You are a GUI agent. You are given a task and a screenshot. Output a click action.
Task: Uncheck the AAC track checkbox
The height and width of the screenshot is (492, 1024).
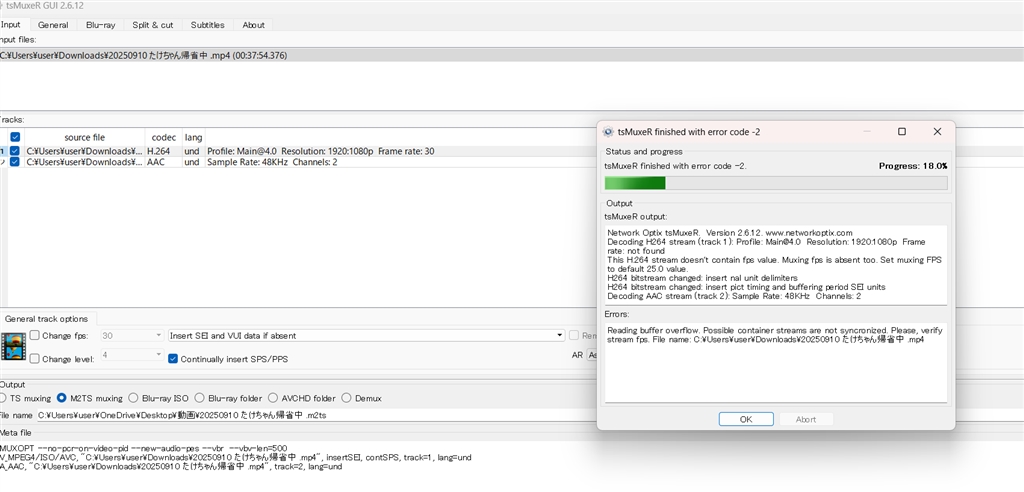coord(15,162)
